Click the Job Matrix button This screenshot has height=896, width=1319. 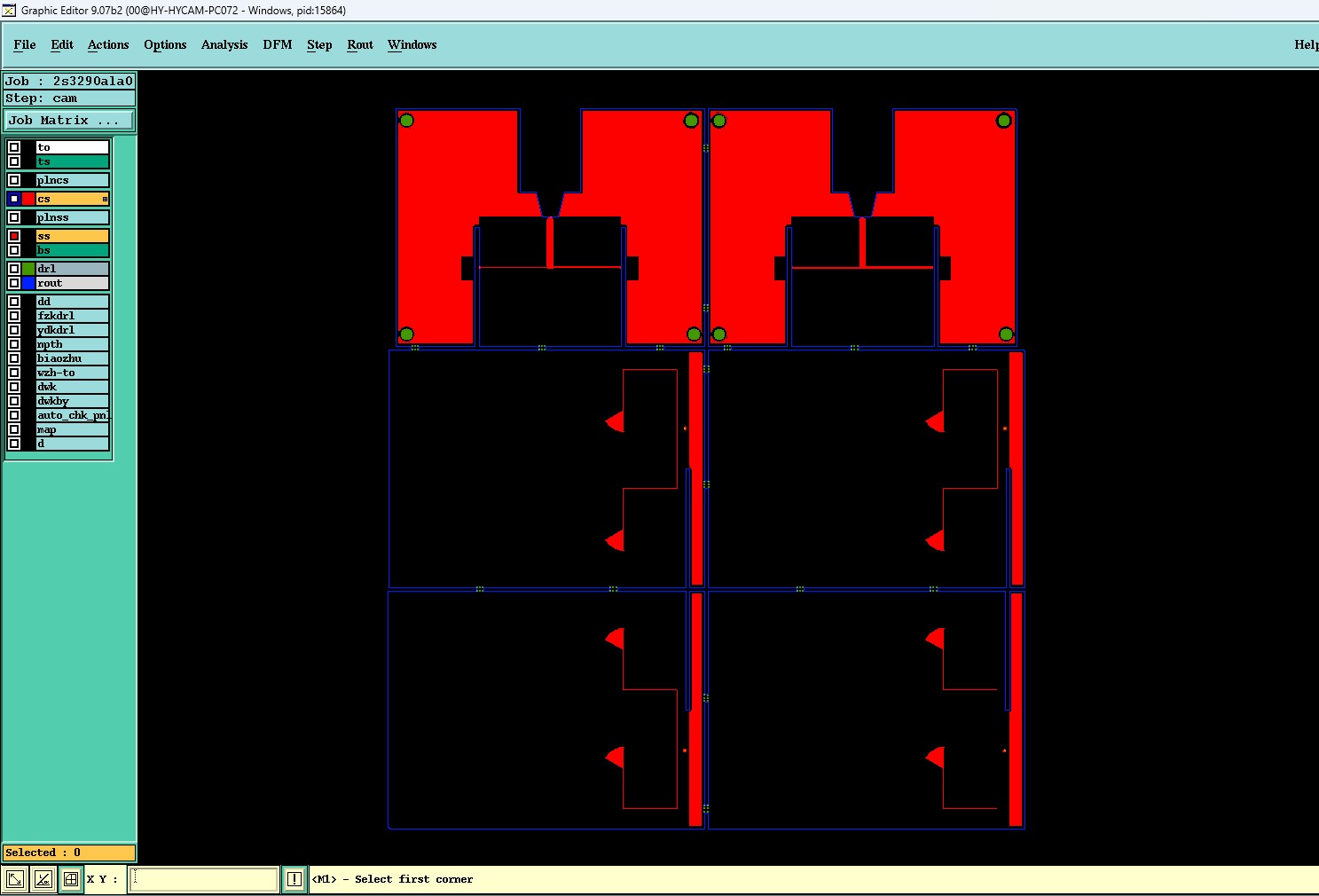pyautogui.click(x=69, y=120)
